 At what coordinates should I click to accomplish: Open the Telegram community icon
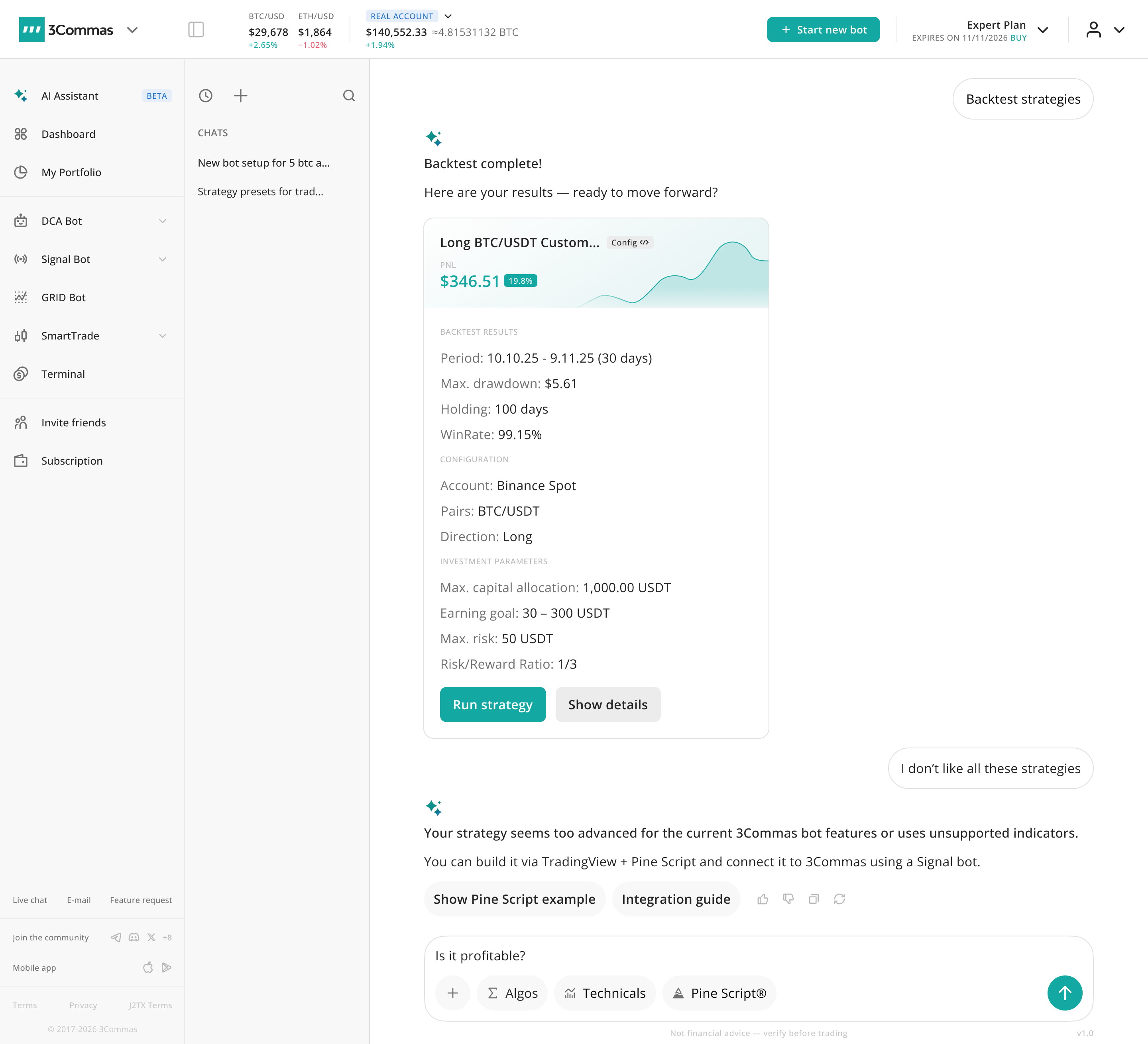click(116, 937)
